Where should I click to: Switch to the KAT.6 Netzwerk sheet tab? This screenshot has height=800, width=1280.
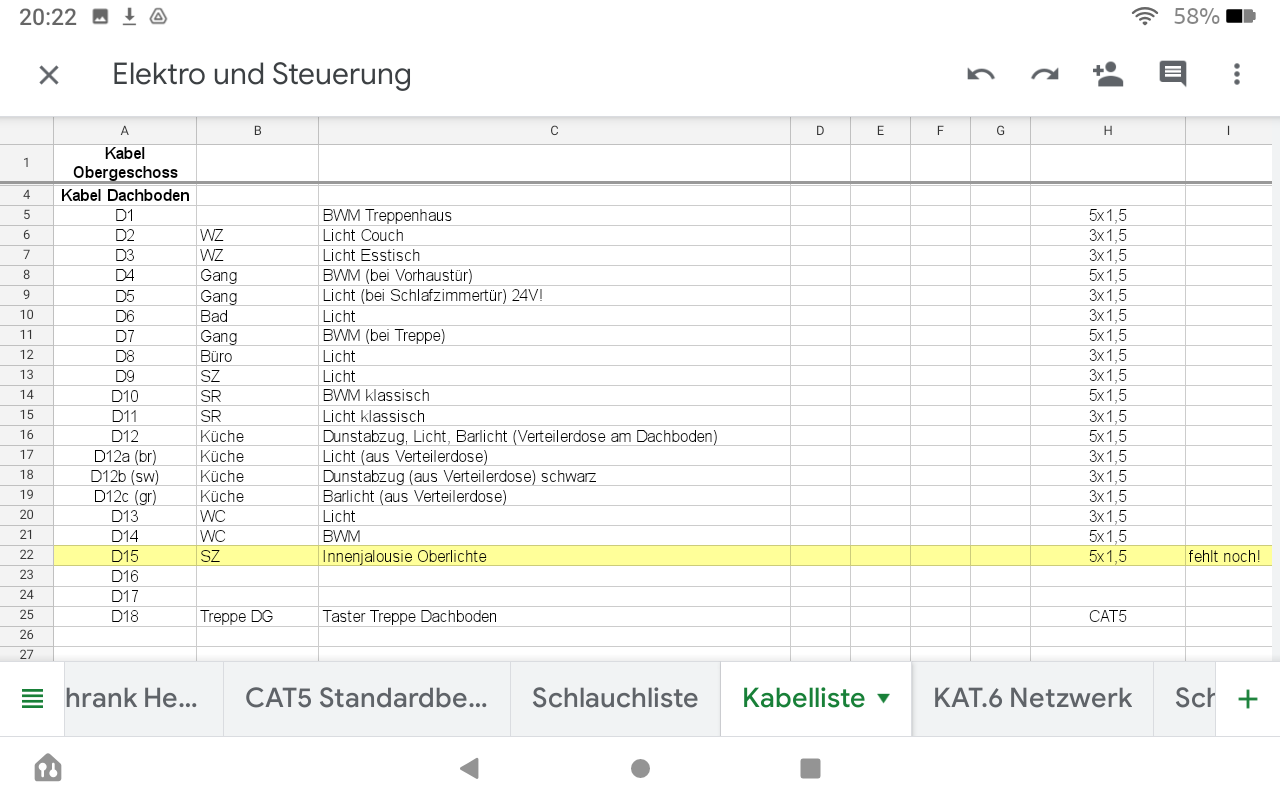[1032, 698]
